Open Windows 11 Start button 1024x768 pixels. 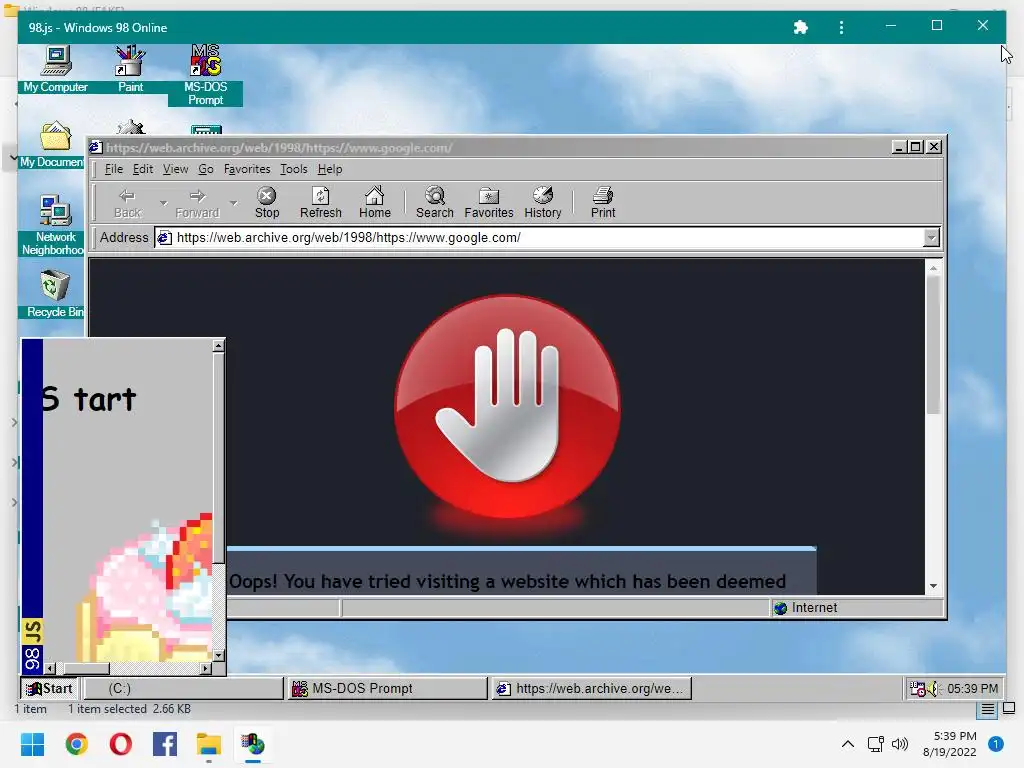coord(33,744)
